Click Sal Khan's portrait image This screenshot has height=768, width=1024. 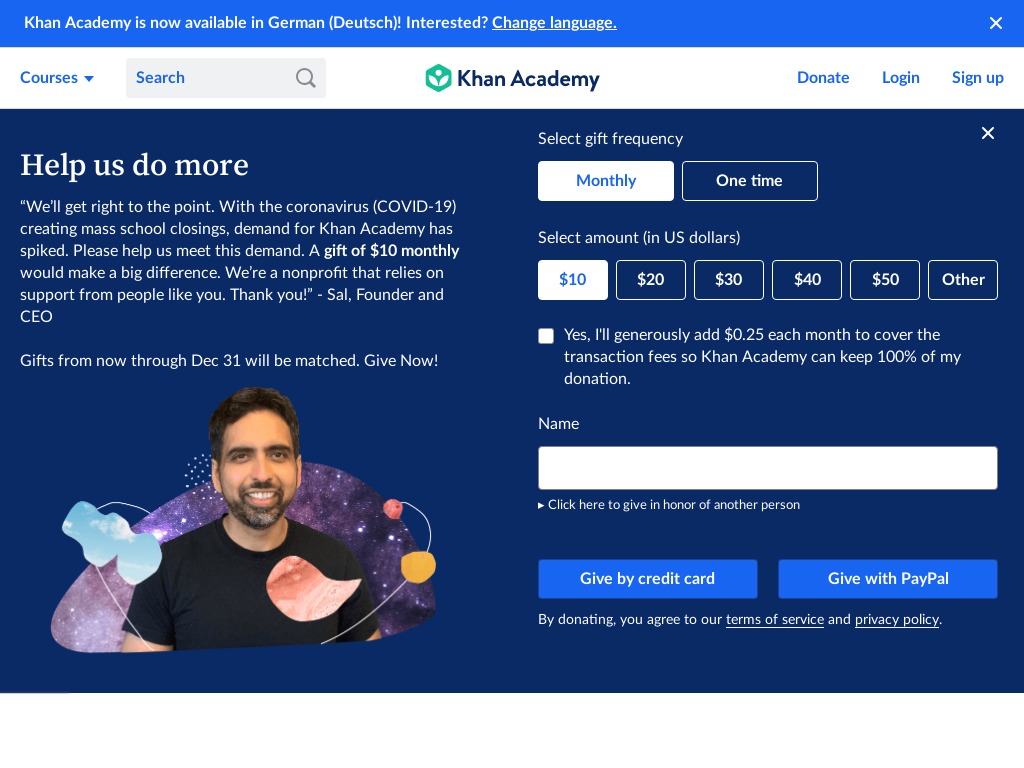(243, 520)
